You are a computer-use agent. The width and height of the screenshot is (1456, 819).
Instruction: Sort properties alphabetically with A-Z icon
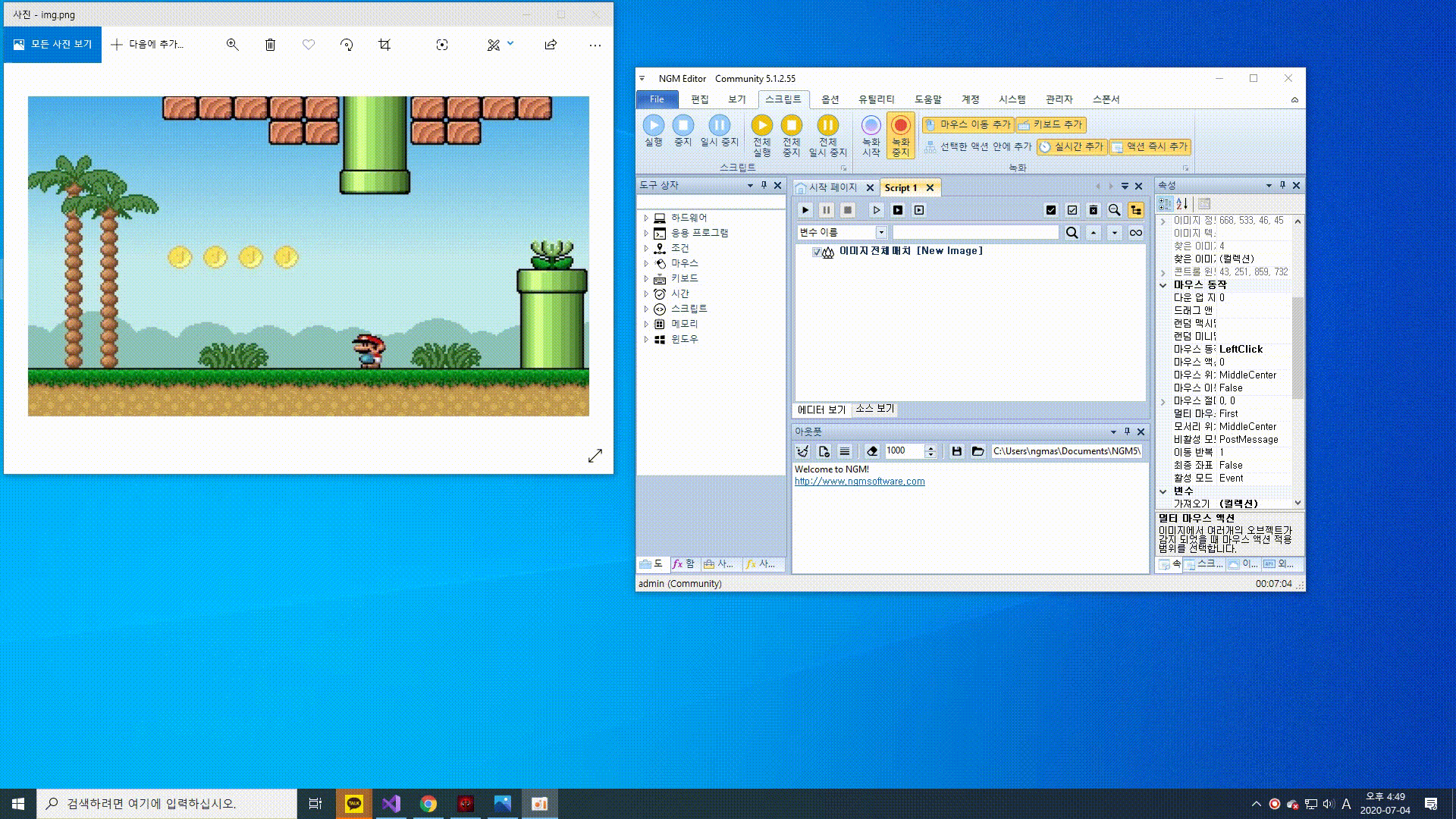click(1181, 204)
